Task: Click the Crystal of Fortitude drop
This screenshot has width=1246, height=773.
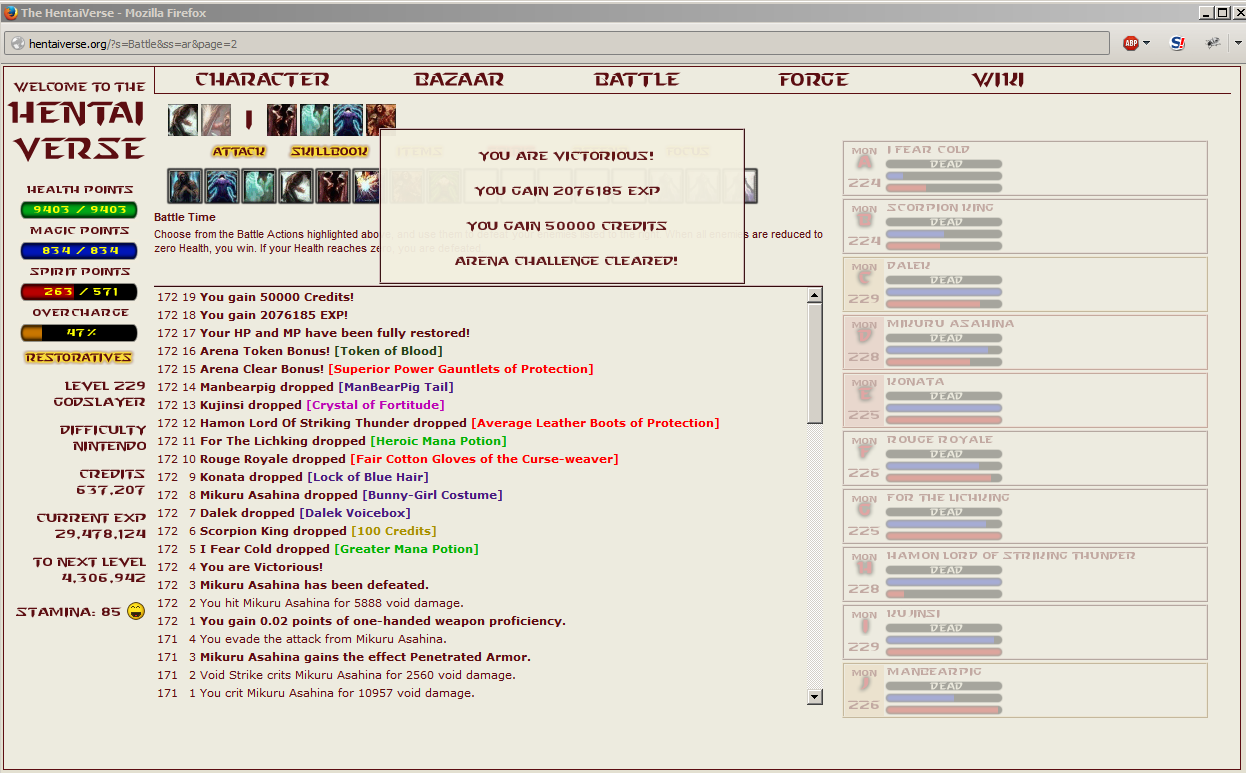Action: (375, 405)
